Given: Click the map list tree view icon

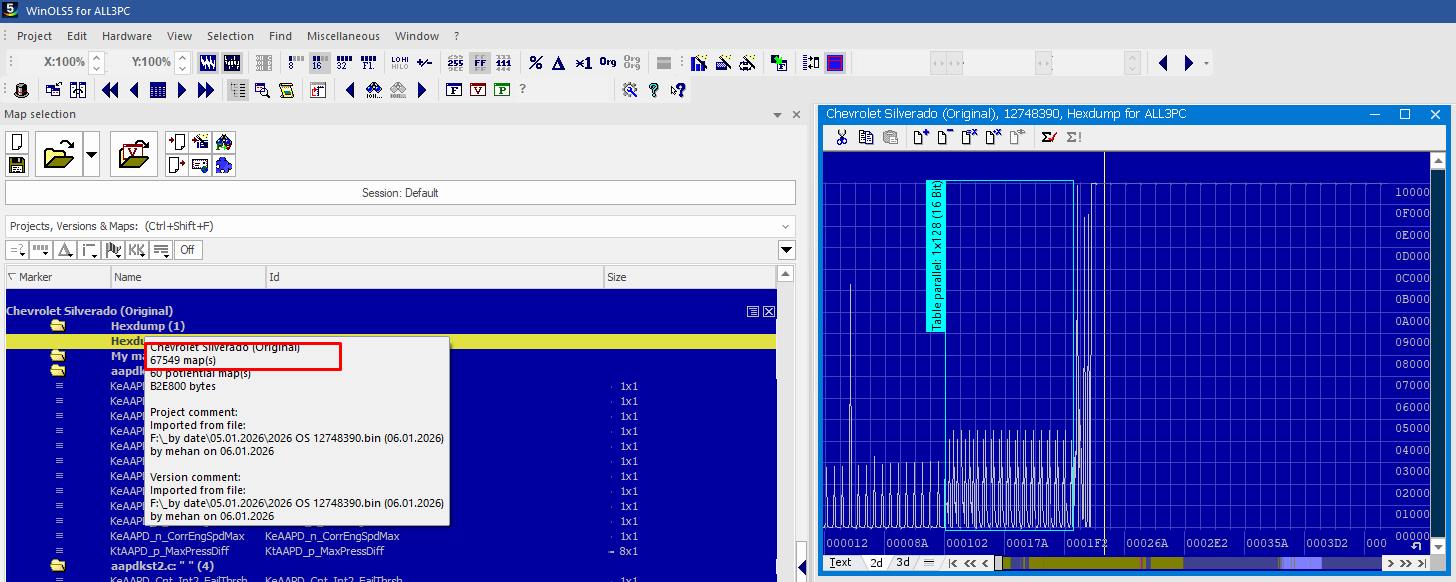Looking at the screenshot, I should (x=238, y=90).
